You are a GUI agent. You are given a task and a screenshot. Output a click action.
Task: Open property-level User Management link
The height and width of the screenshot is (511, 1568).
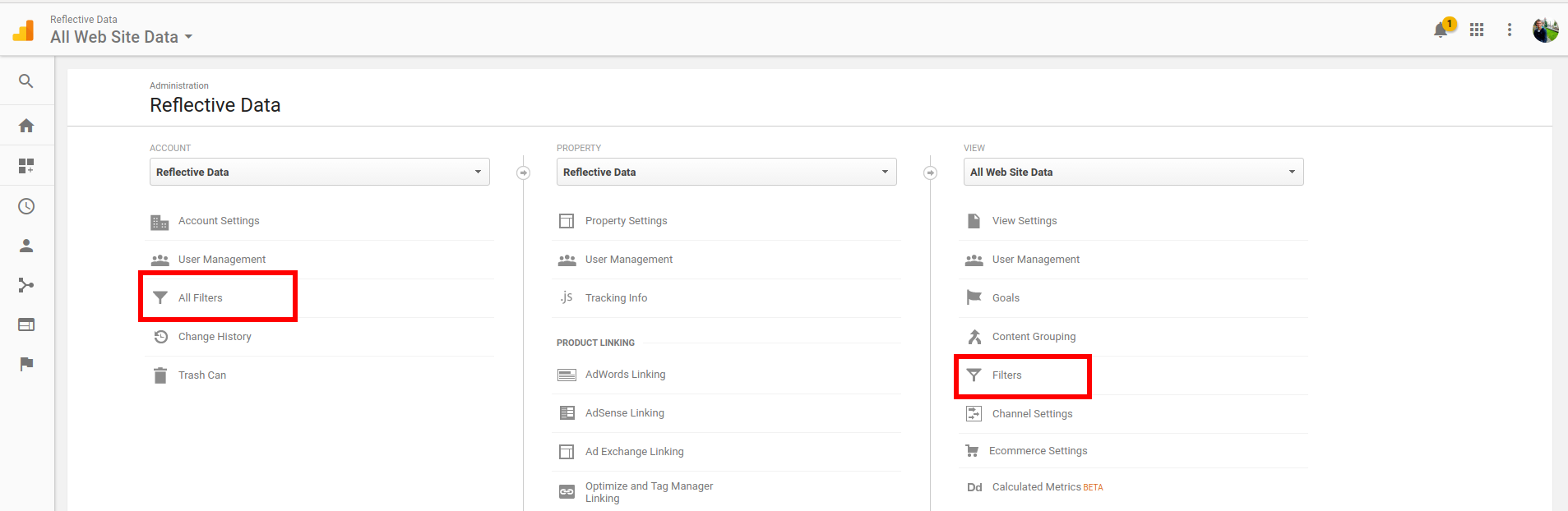[629, 260]
